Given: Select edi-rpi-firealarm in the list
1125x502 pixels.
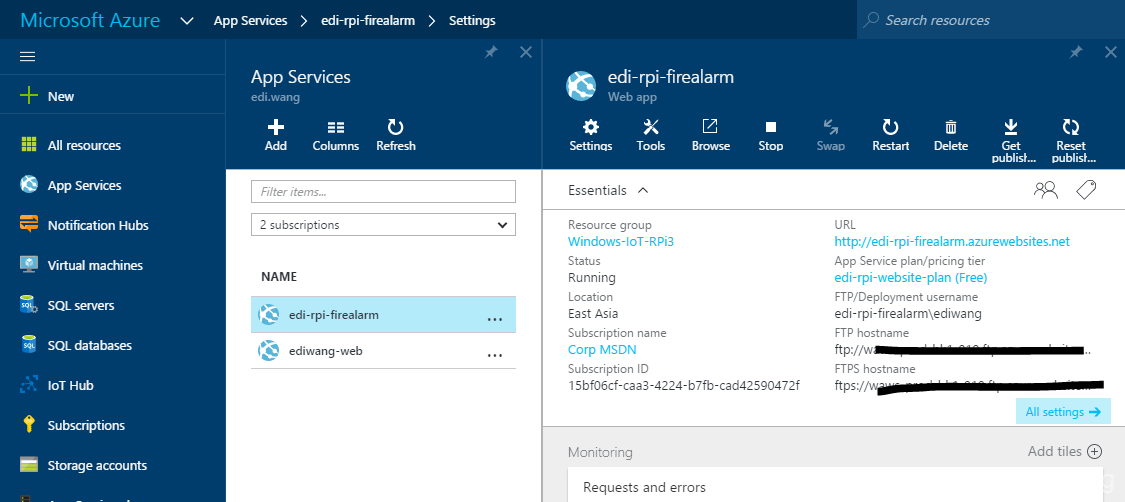Looking at the screenshot, I should click(383, 315).
